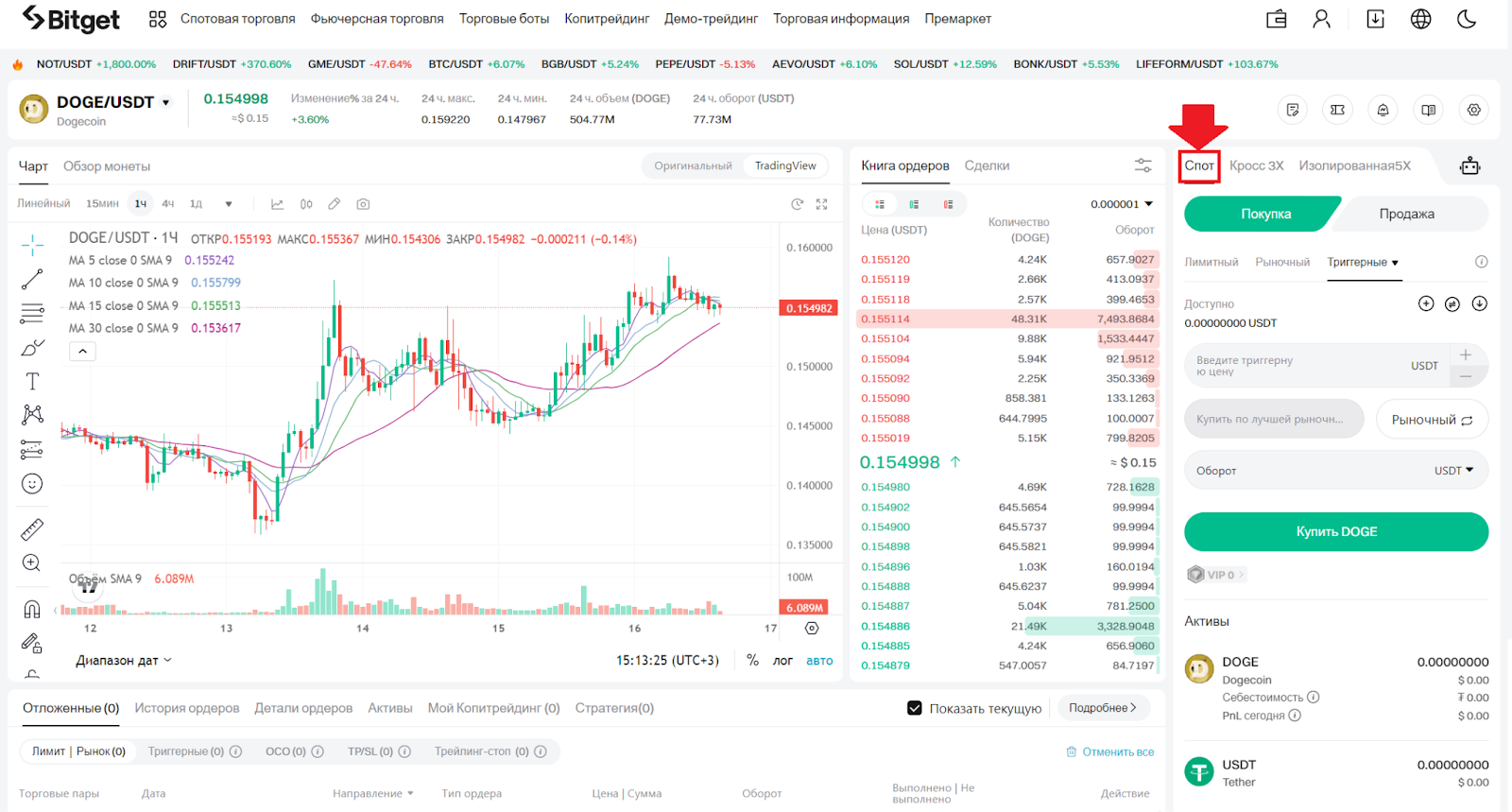Viewport: 1512px width, 812px height.
Task: Expand the Диапазон дат dropdown
Action: click(x=124, y=661)
